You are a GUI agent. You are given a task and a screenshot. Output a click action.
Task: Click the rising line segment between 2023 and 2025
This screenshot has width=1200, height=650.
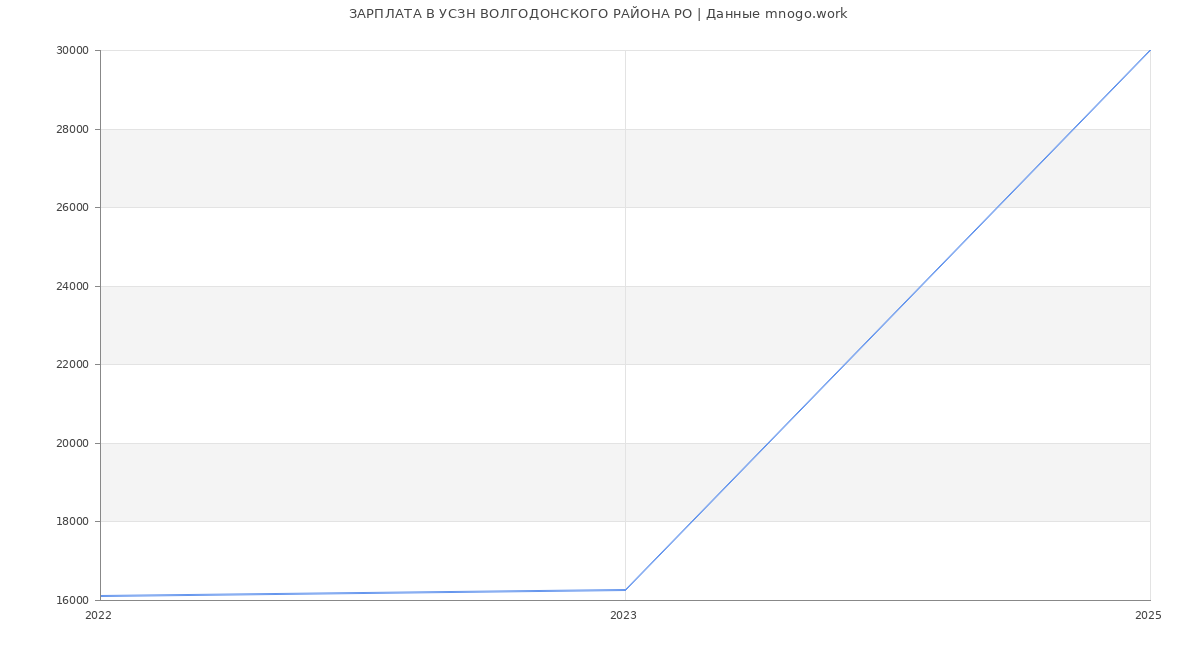[x=888, y=320]
